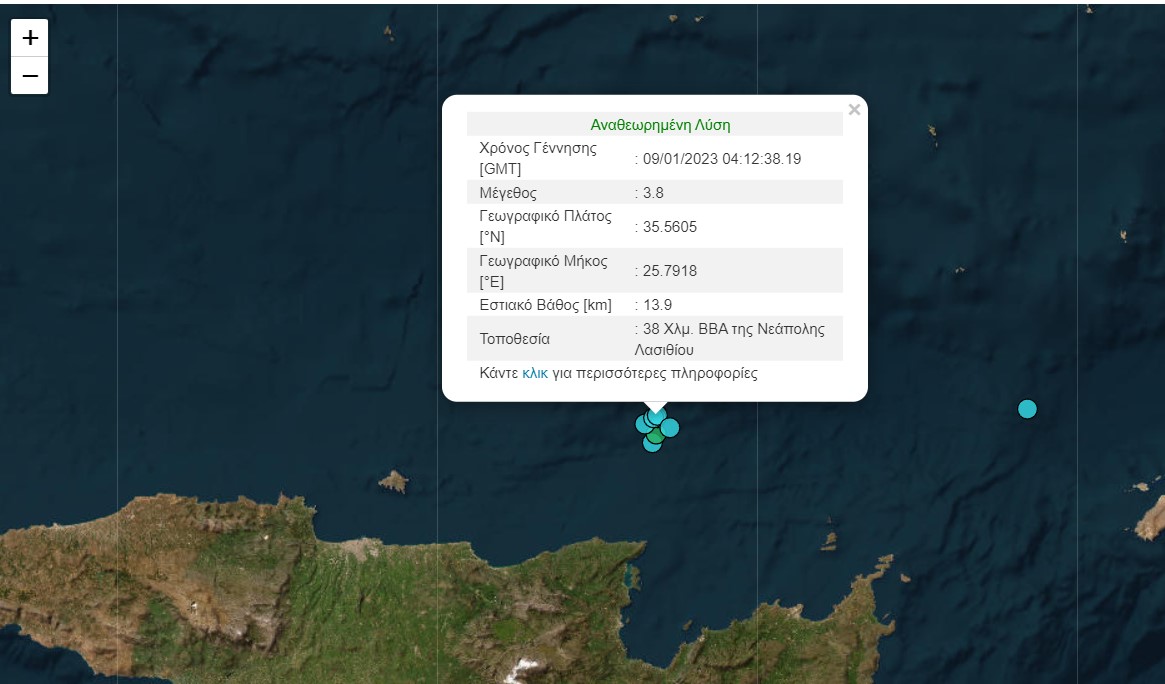Select the leftmost cyan marker in the cluster
1165x684 pixels.
643,424
